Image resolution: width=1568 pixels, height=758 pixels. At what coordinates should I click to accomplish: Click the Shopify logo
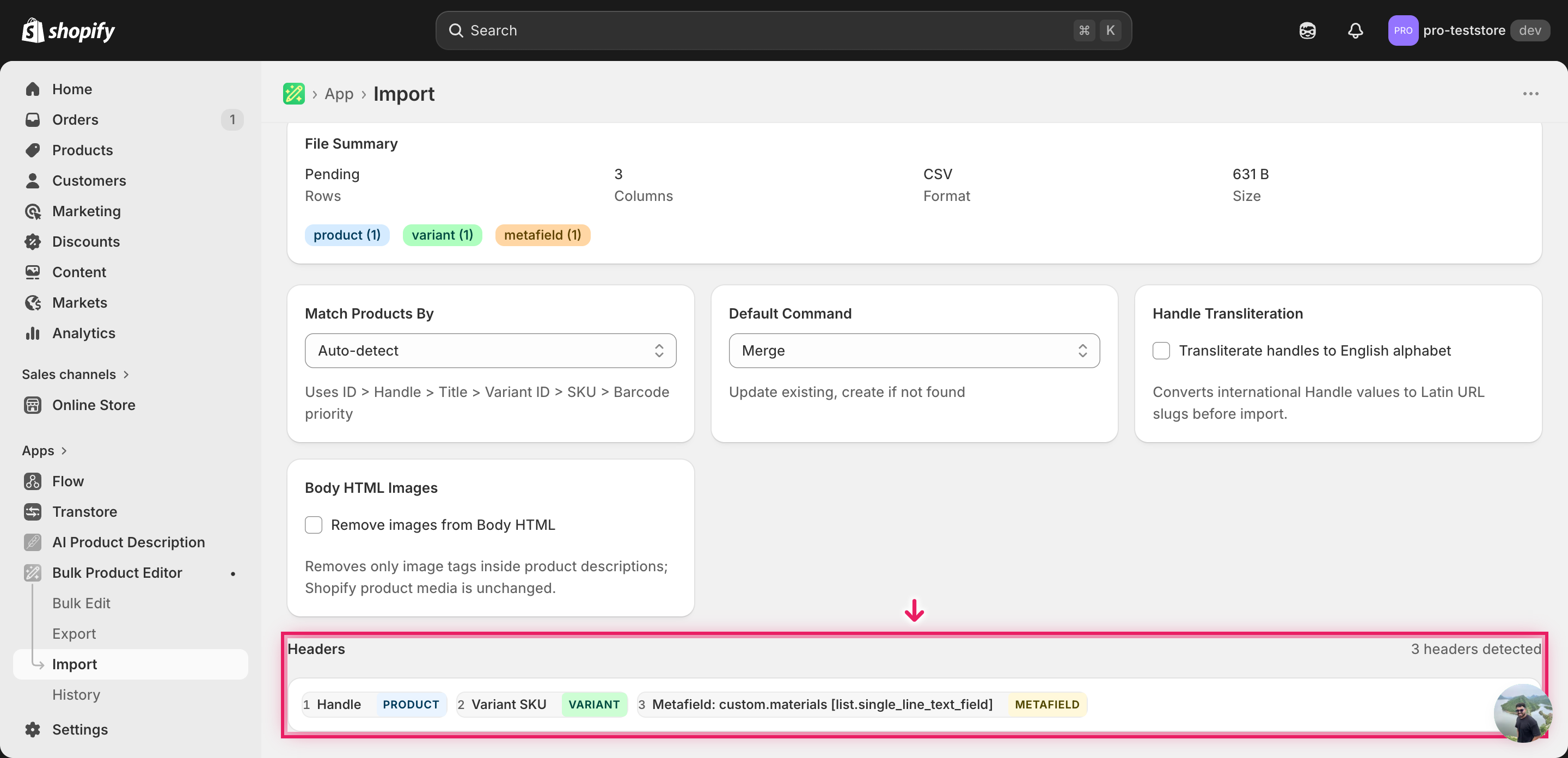[68, 30]
